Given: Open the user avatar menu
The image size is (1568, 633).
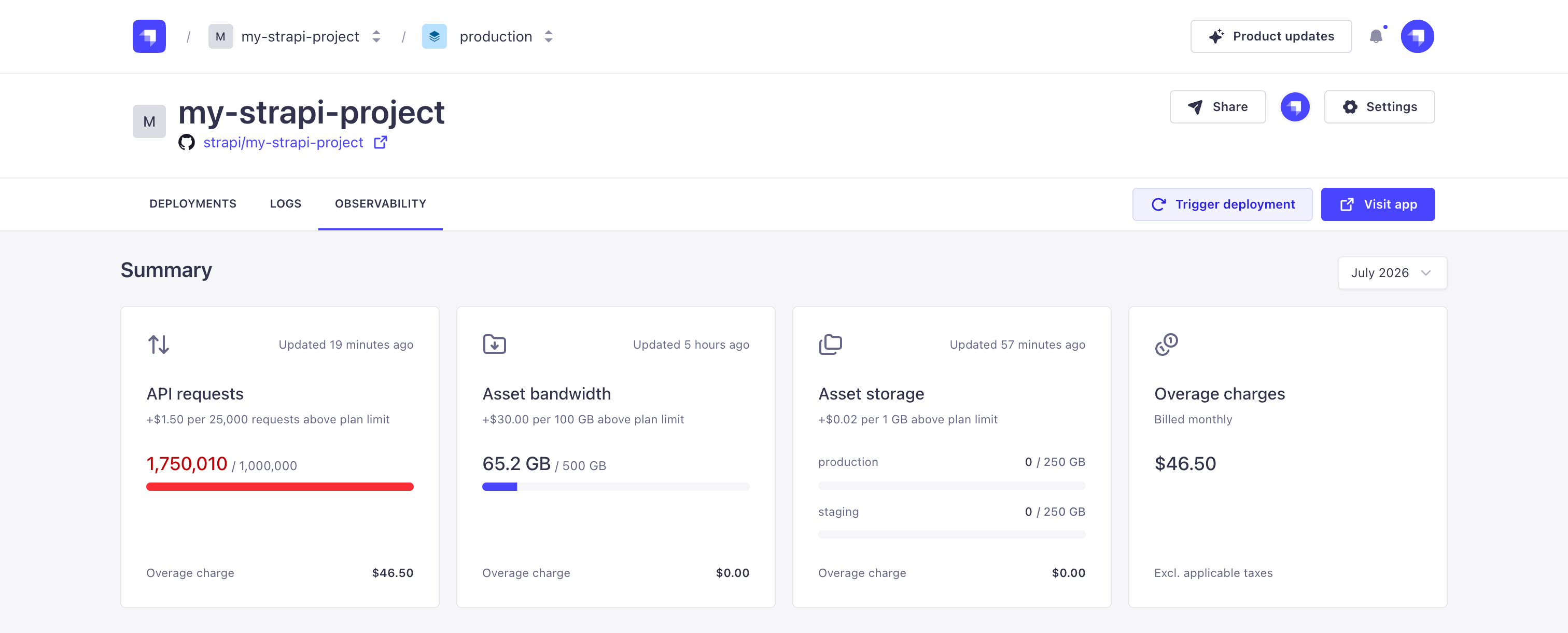Looking at the screenshot, I should pos(1417,36).
